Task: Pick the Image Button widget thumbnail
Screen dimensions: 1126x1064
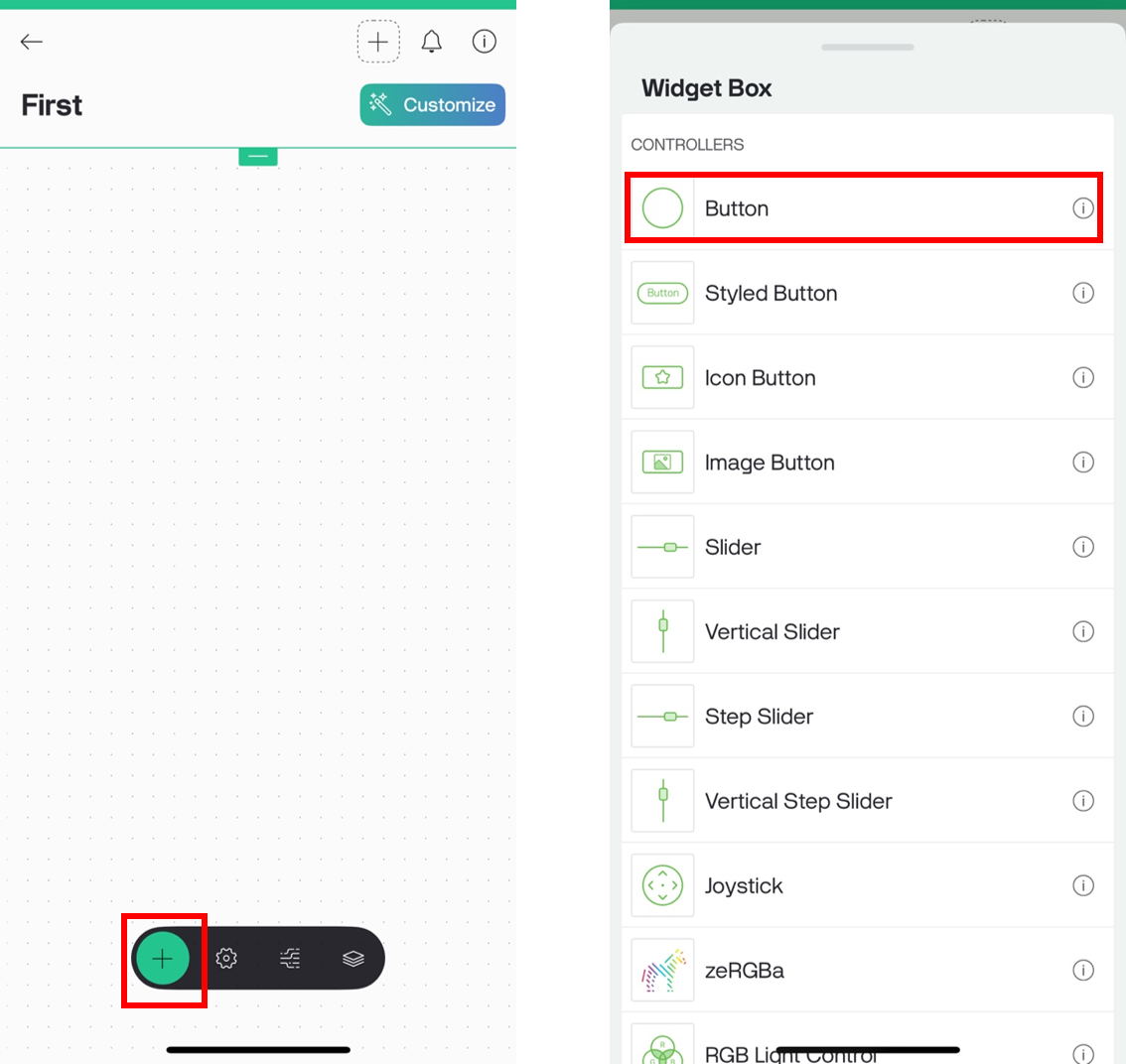Action: [x=663, y=463]
